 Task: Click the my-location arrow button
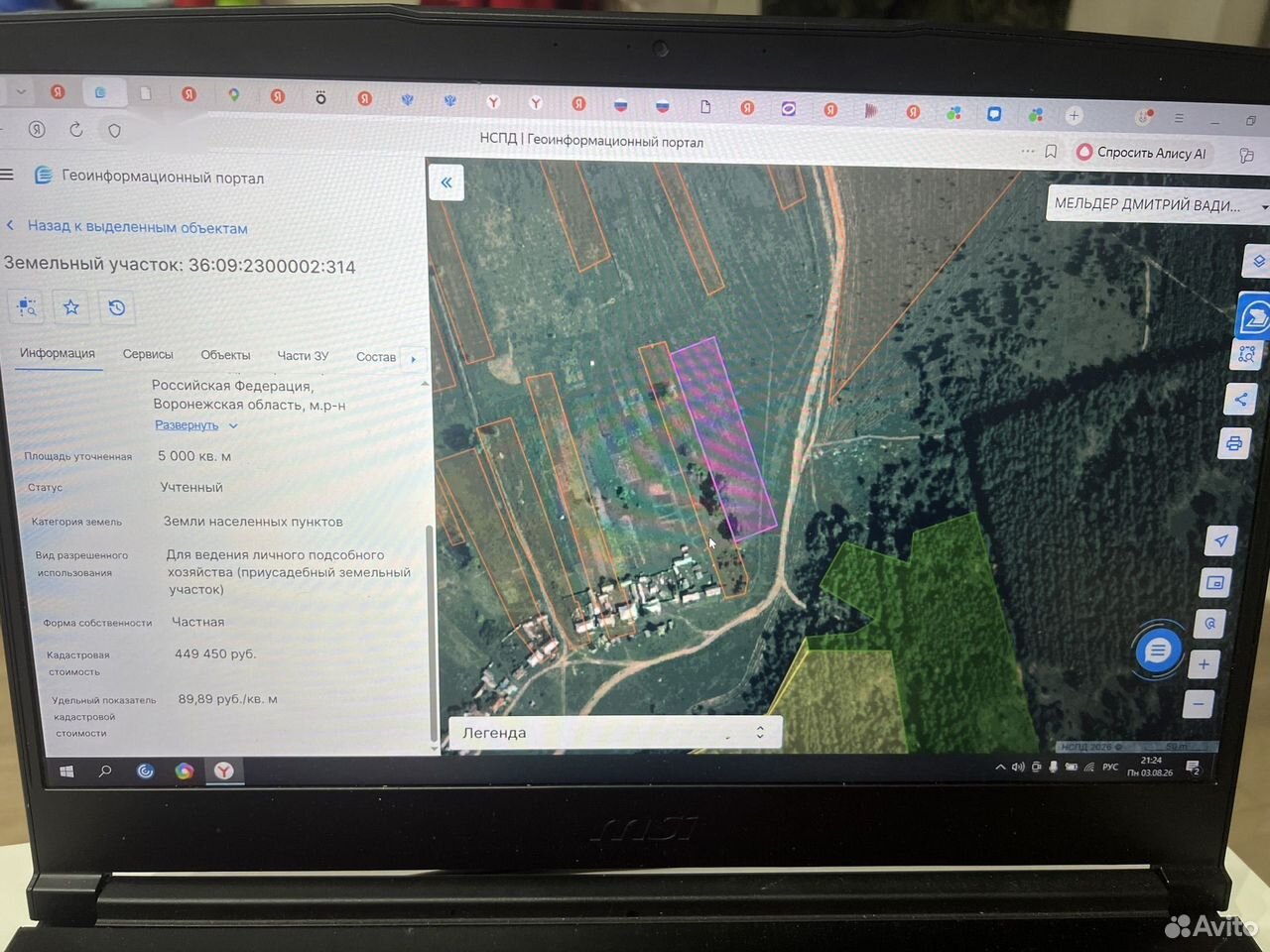tap(1220, 540)
